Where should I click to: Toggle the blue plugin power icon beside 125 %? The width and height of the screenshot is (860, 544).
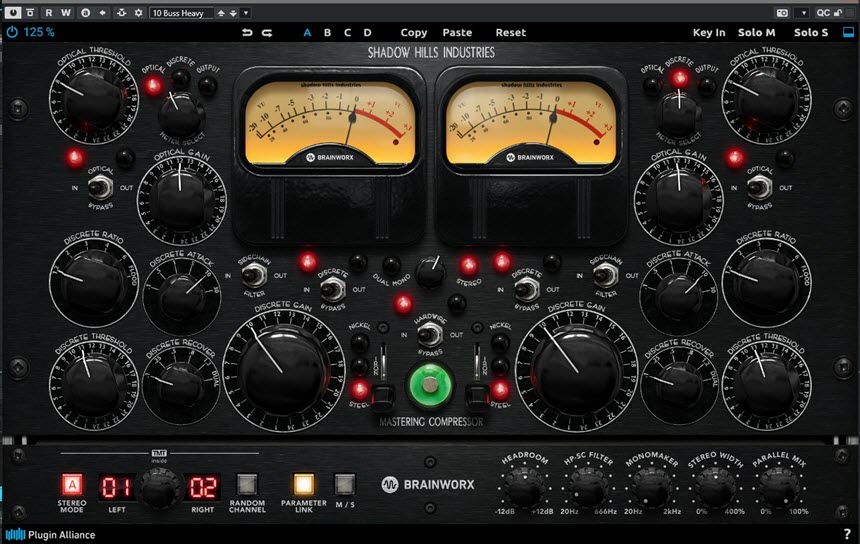[x=12, y=32]
